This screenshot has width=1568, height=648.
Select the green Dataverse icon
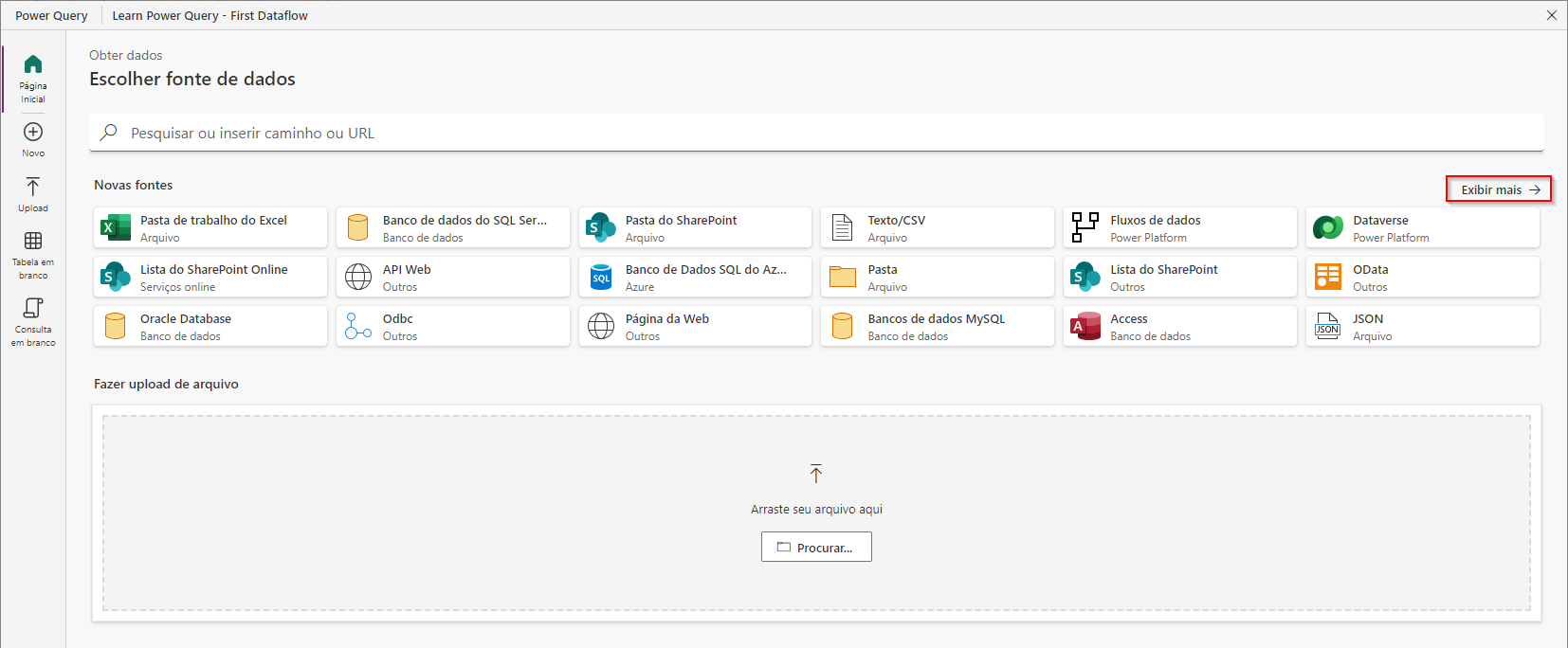pos(1328,227)
